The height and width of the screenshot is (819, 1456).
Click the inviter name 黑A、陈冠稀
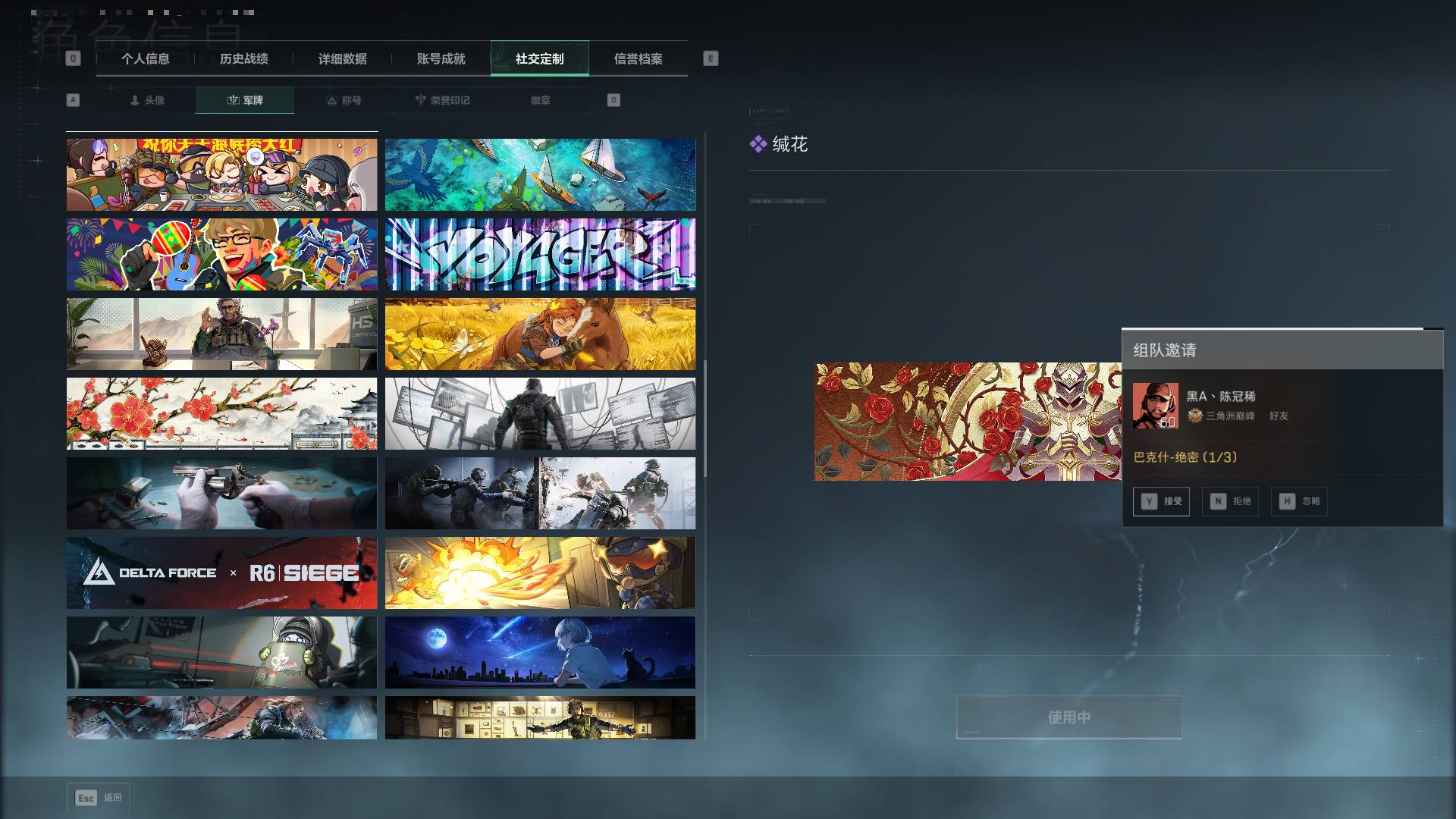click(1221, 396)
